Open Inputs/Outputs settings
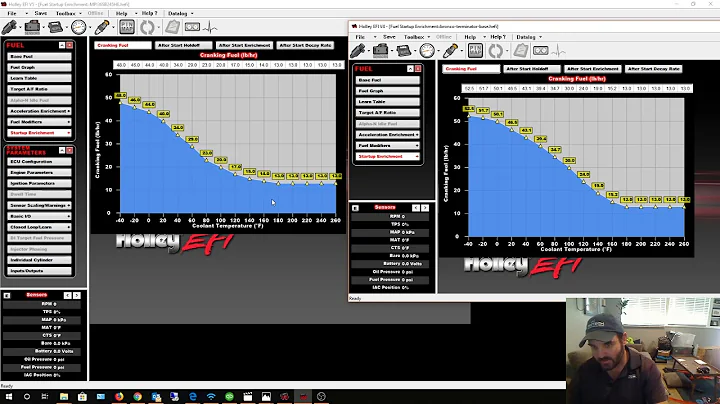 39,271
